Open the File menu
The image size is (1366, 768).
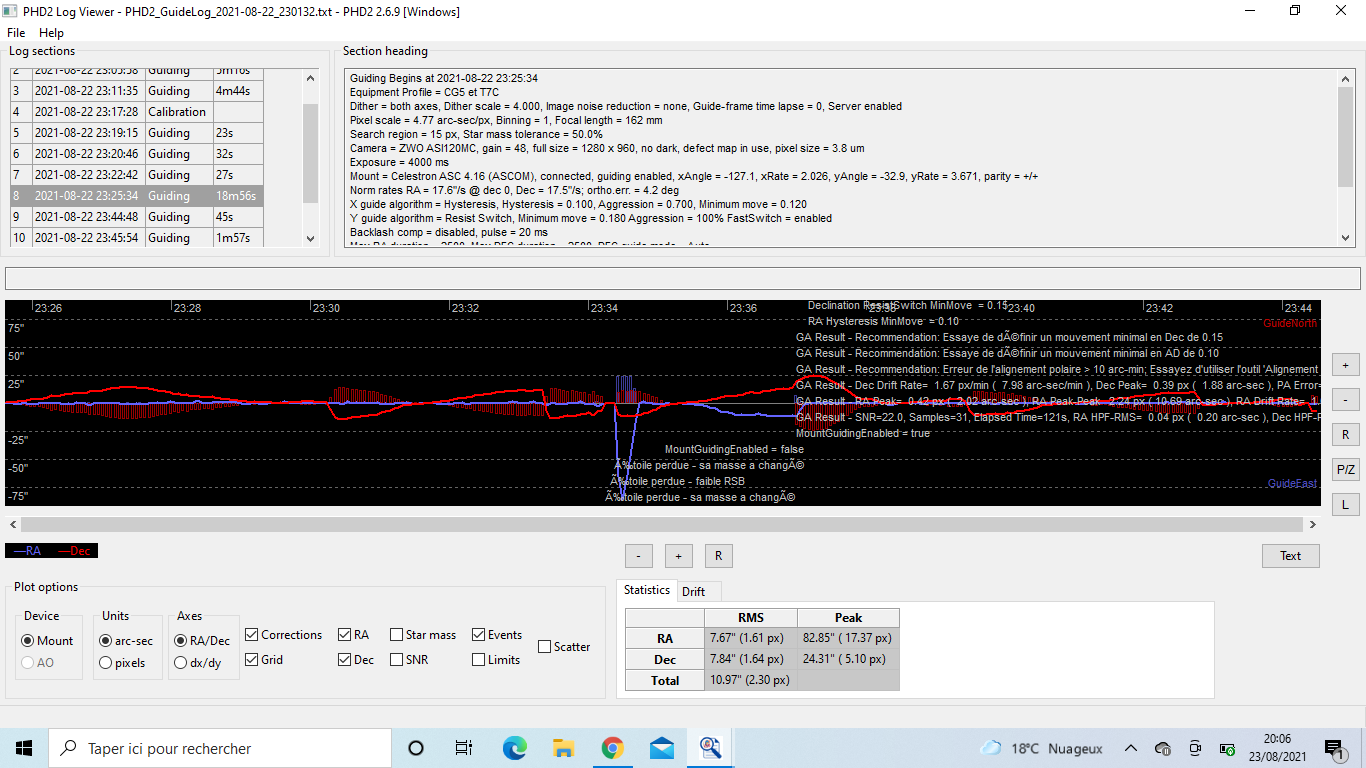click(16, 33)
